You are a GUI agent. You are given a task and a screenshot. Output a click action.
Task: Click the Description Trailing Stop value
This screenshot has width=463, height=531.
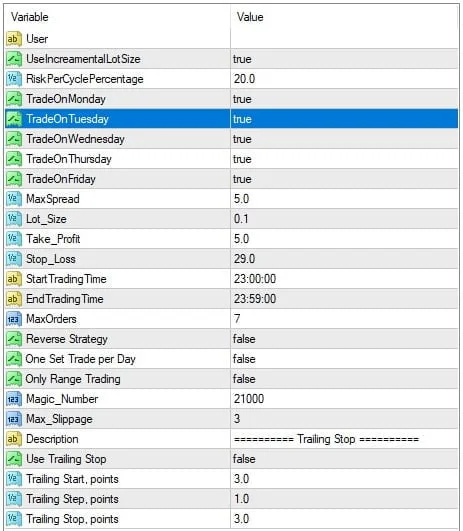pyautogui.click(x=327, y=439)
